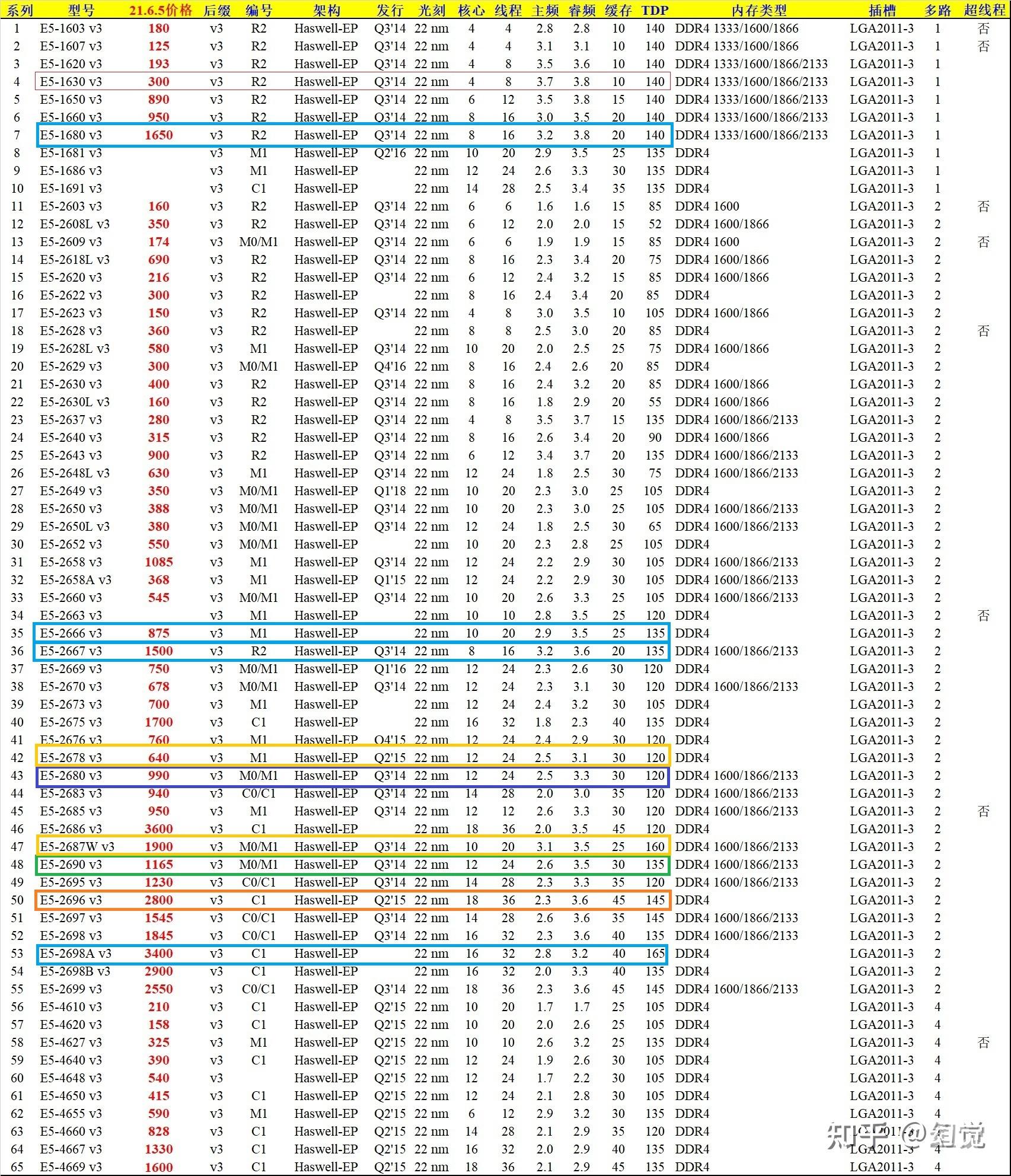Select the "光刻" column header

431,10
